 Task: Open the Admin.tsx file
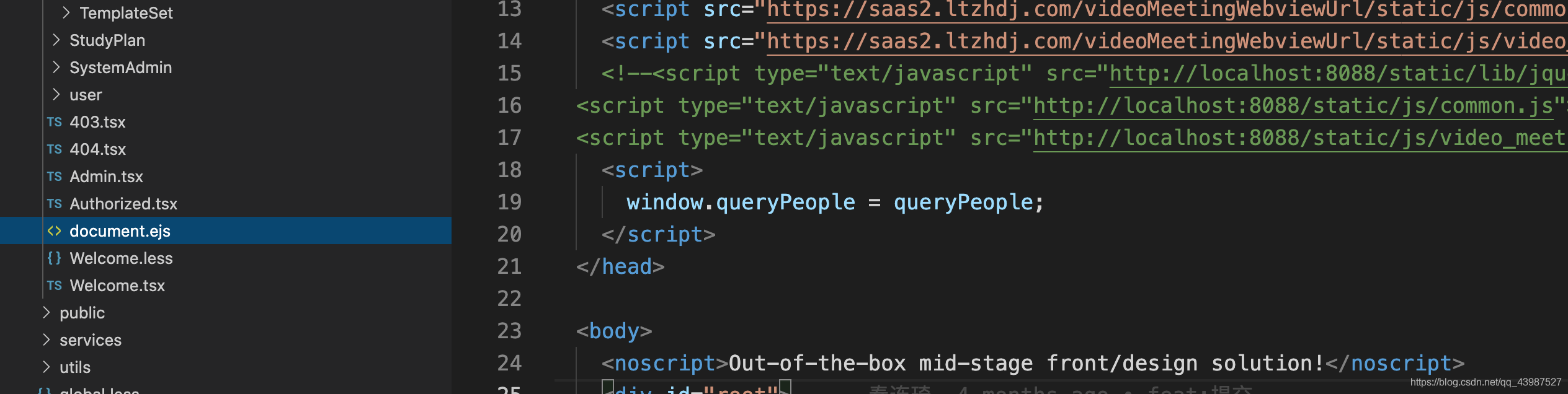click(106, 177)
